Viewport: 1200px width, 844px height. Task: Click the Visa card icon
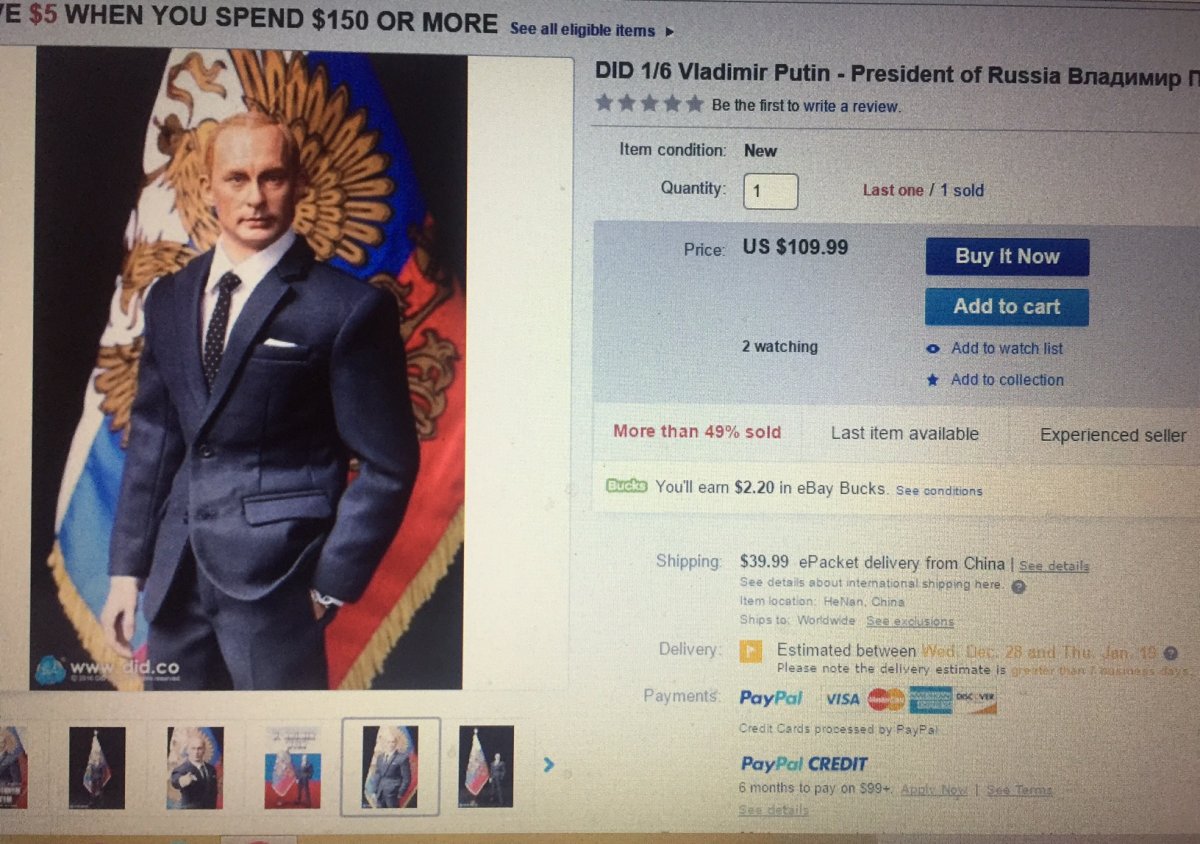tap(843, 699)
